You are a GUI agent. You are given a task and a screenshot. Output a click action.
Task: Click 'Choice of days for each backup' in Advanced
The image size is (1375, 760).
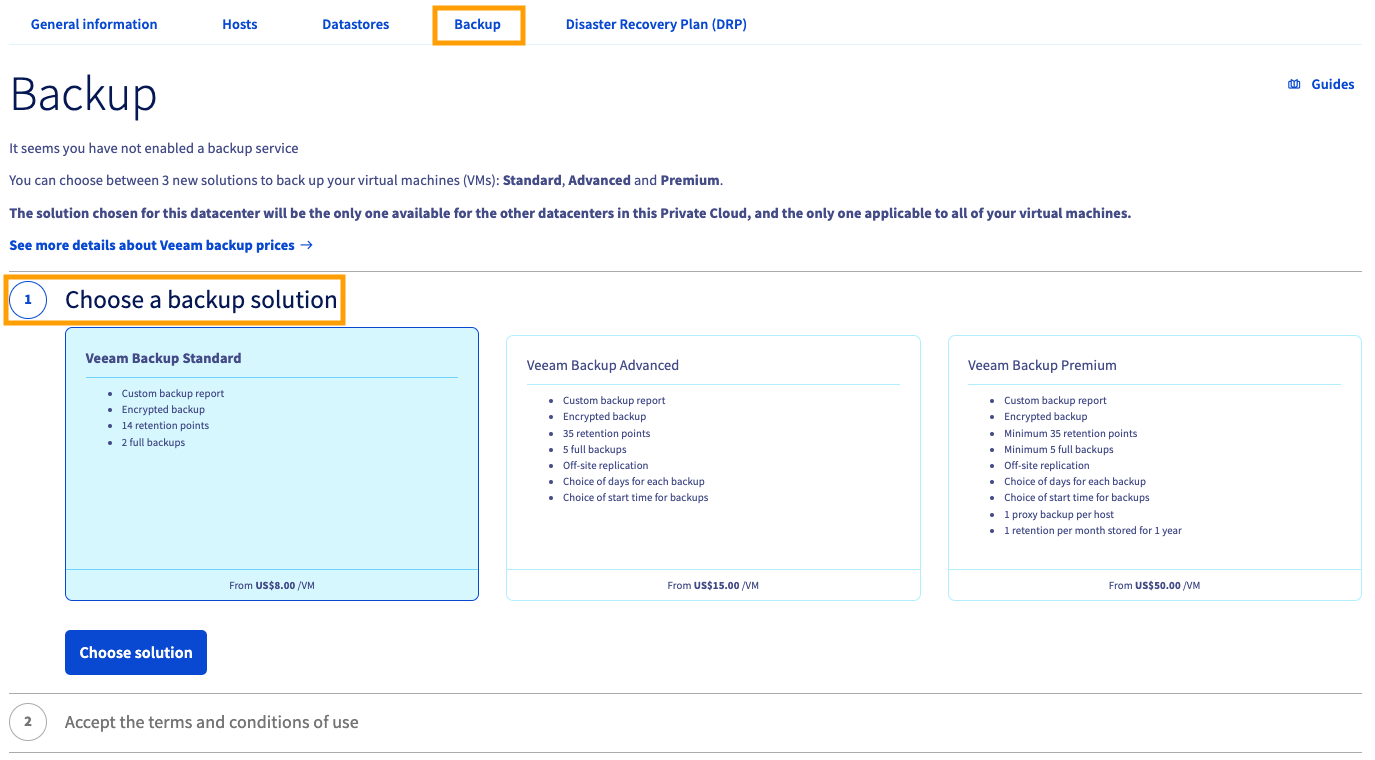coord(633,481)
